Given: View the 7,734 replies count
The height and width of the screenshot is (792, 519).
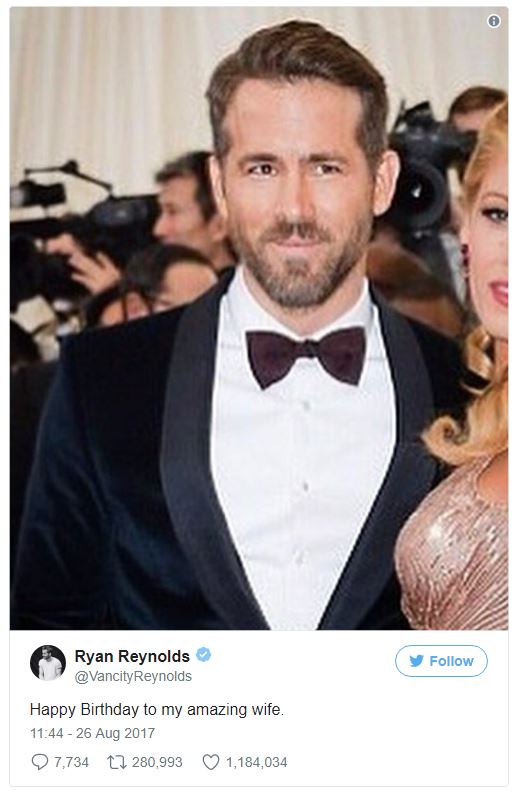Looking at the screenshot, I should [x=71, y=762].
